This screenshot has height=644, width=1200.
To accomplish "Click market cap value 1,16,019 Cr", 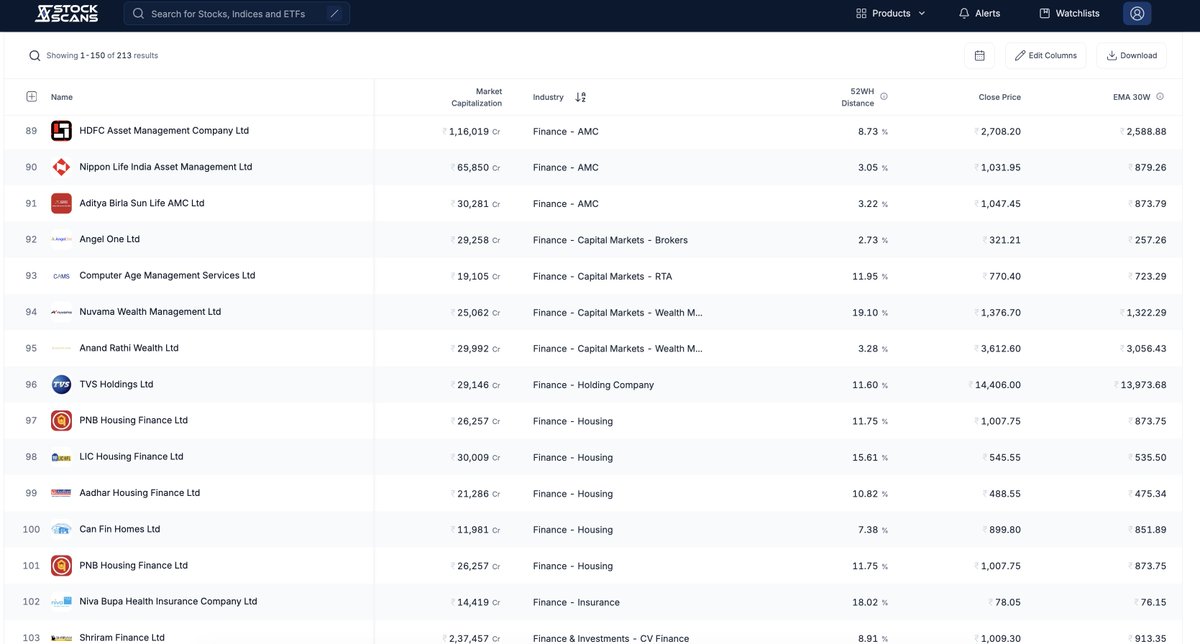I will tap(471, 132).
